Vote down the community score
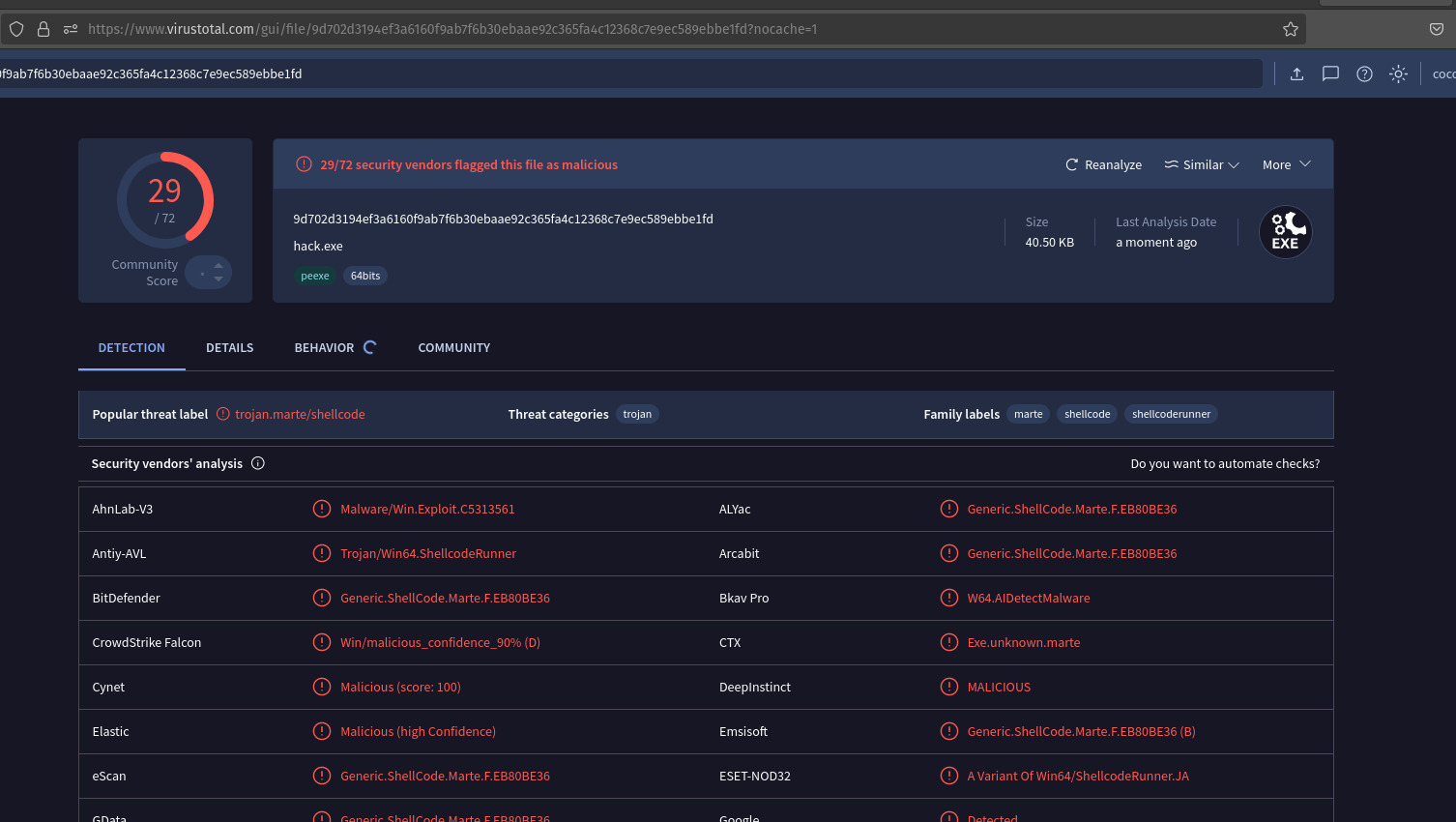The height and width of the screenshot is (822, 1456). [x=218, y=279]
